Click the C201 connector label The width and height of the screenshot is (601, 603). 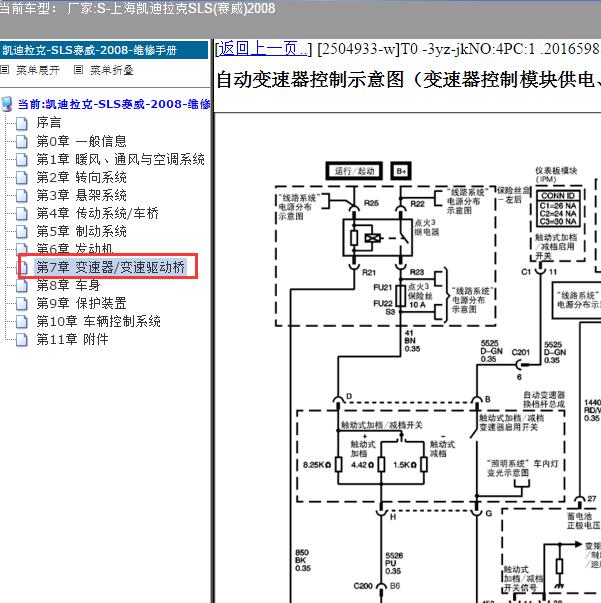point(521,352)
